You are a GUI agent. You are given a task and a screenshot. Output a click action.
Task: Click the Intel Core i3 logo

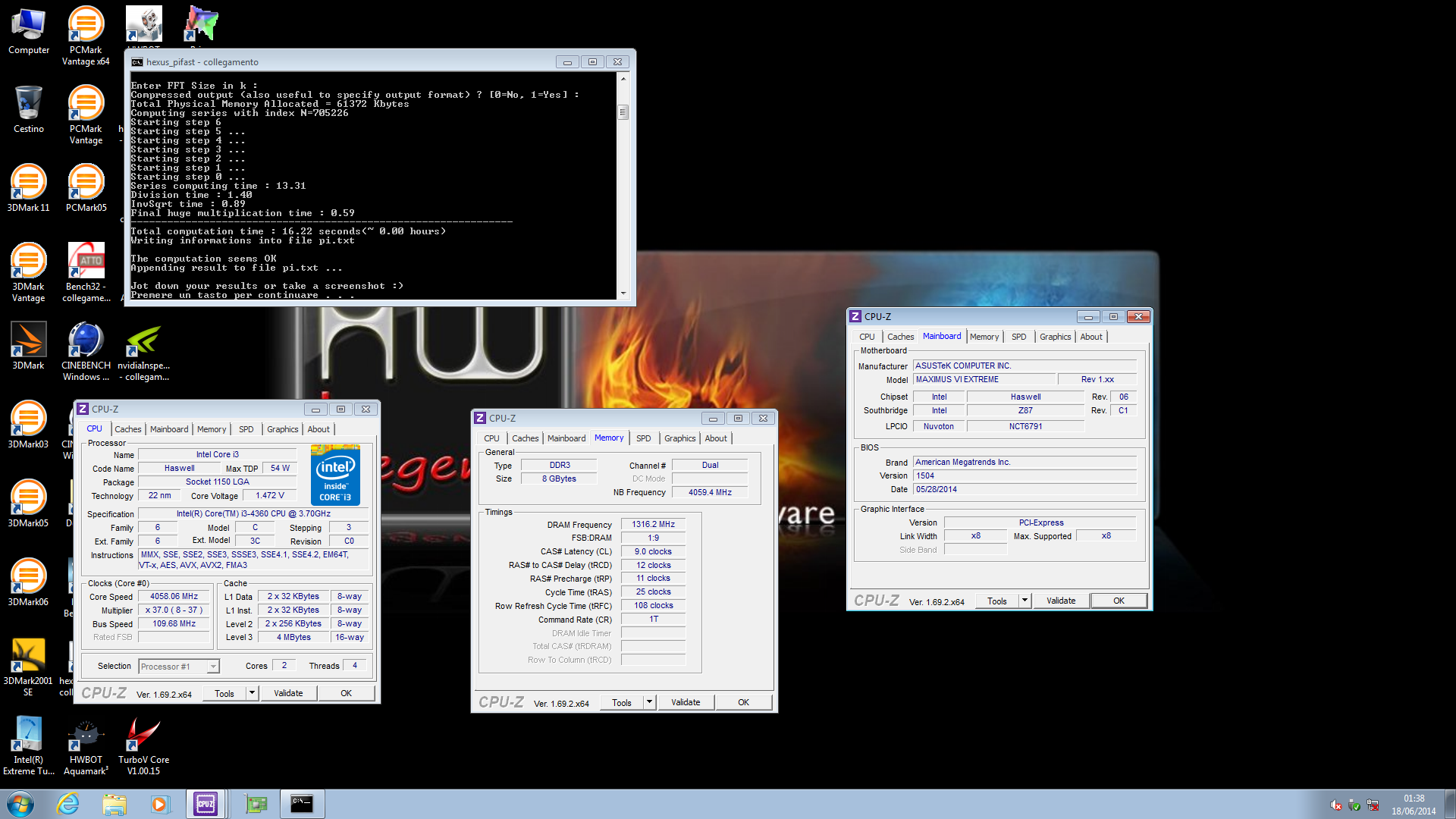pos(335,475)
